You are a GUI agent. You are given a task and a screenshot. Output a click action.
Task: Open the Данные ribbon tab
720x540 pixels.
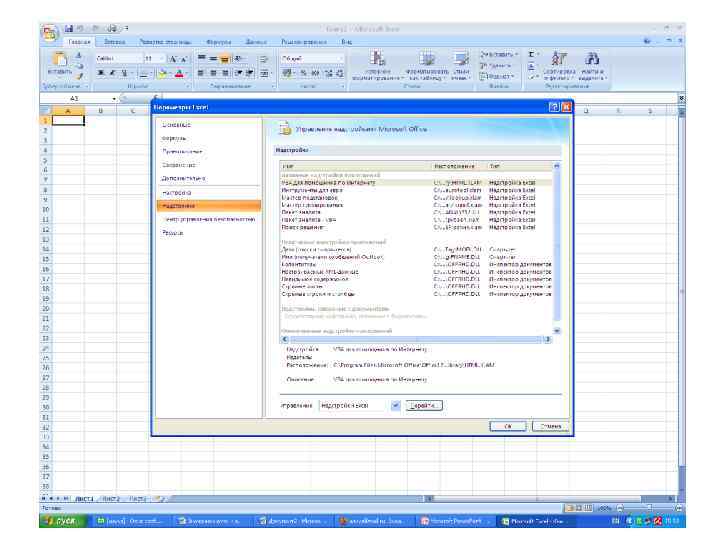(x=256, y=42)
